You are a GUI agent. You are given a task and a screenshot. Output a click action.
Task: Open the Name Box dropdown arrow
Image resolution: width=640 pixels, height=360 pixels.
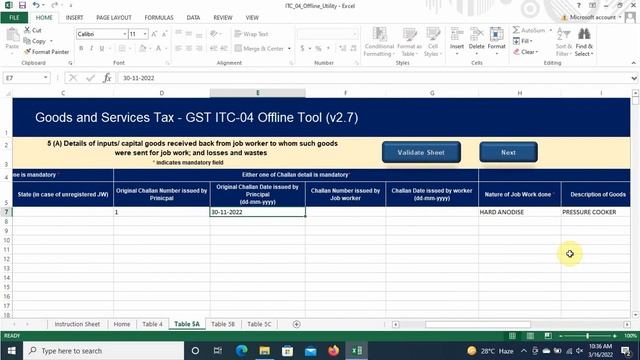tap(45, 78)
